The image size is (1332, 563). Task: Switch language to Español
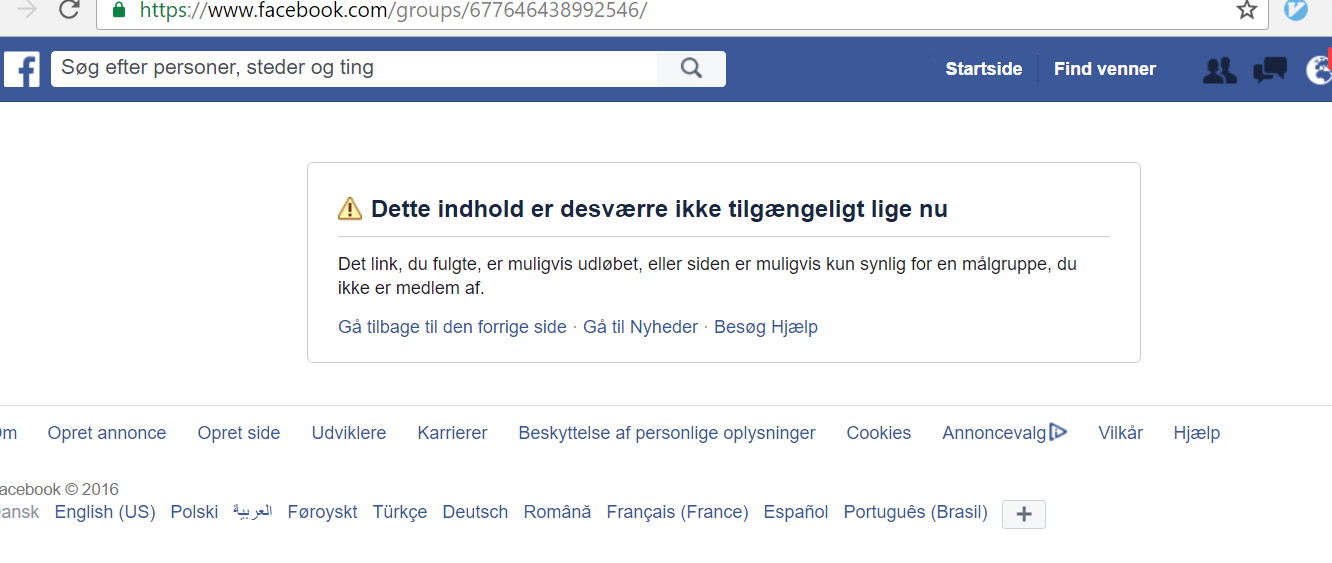[796, 512]
